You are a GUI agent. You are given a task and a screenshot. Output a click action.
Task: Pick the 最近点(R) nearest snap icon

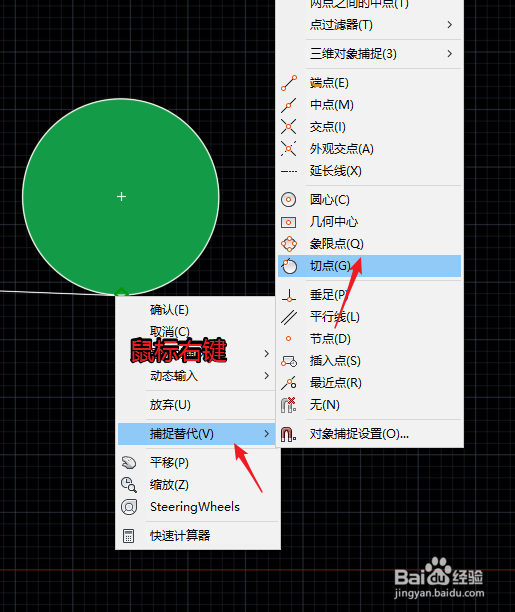[289, 383]
